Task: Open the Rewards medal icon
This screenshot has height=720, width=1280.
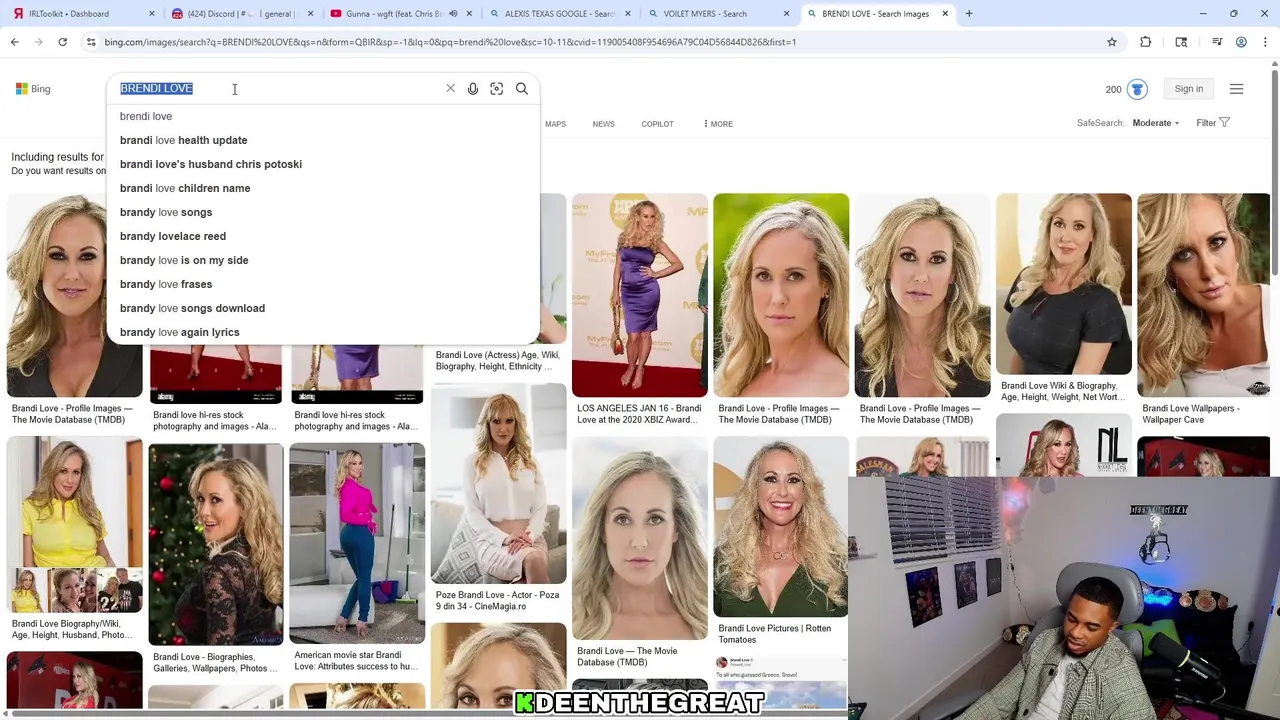Action: coord(1137,89)
